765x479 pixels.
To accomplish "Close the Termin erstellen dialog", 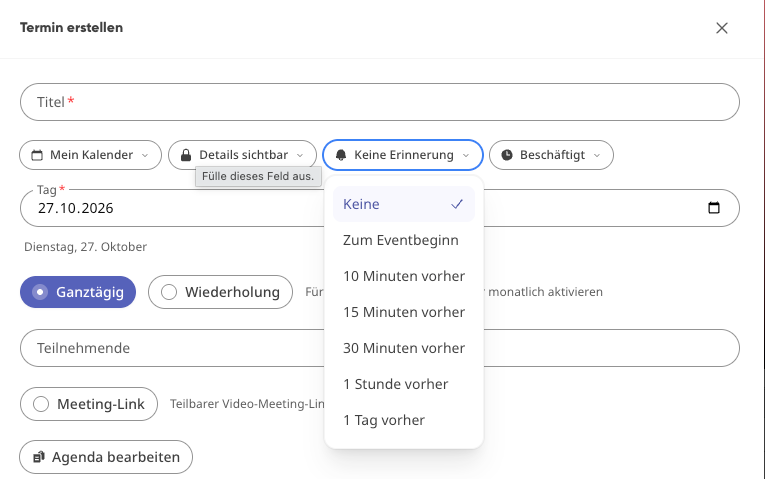I will pos(722,28).
